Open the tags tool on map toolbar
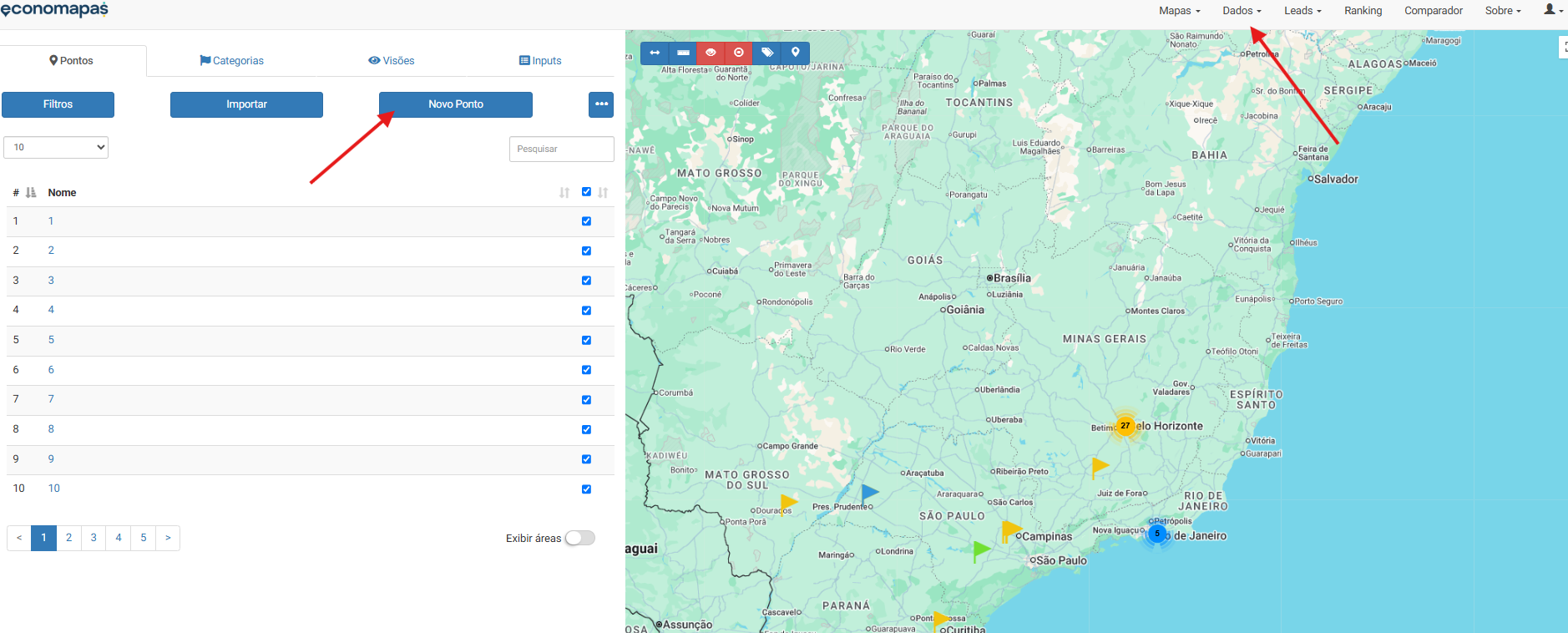This screenshot has width=1568, height=633. tap(767, 53)
